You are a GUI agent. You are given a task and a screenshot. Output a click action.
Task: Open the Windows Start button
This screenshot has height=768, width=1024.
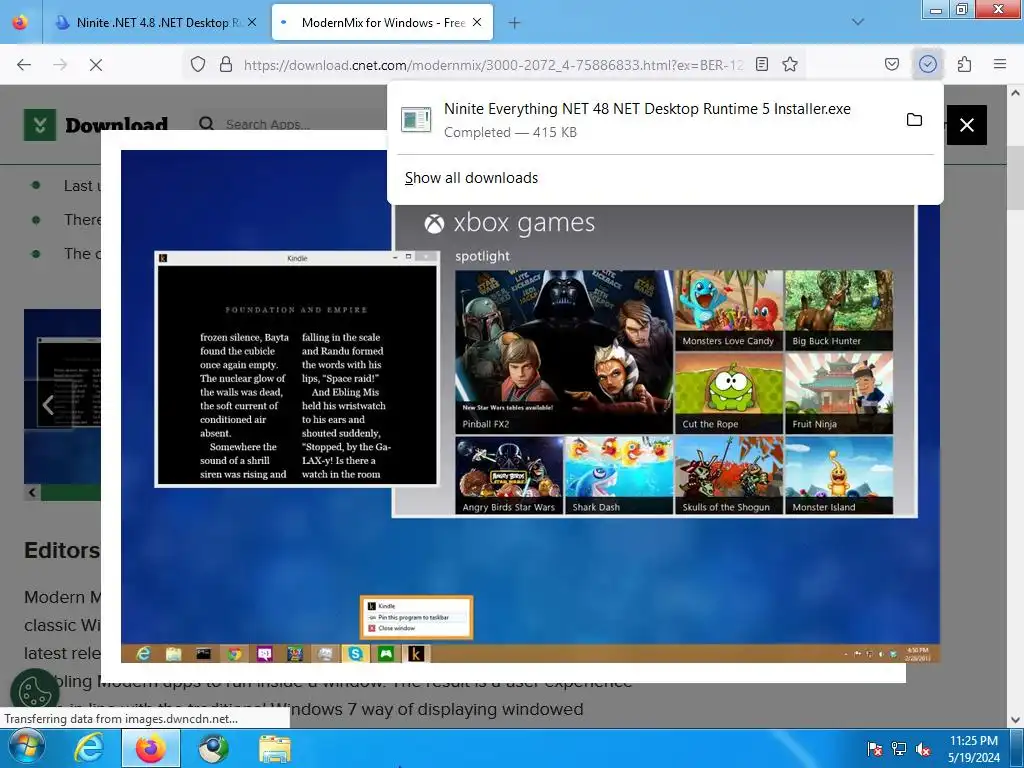(25, 748)
